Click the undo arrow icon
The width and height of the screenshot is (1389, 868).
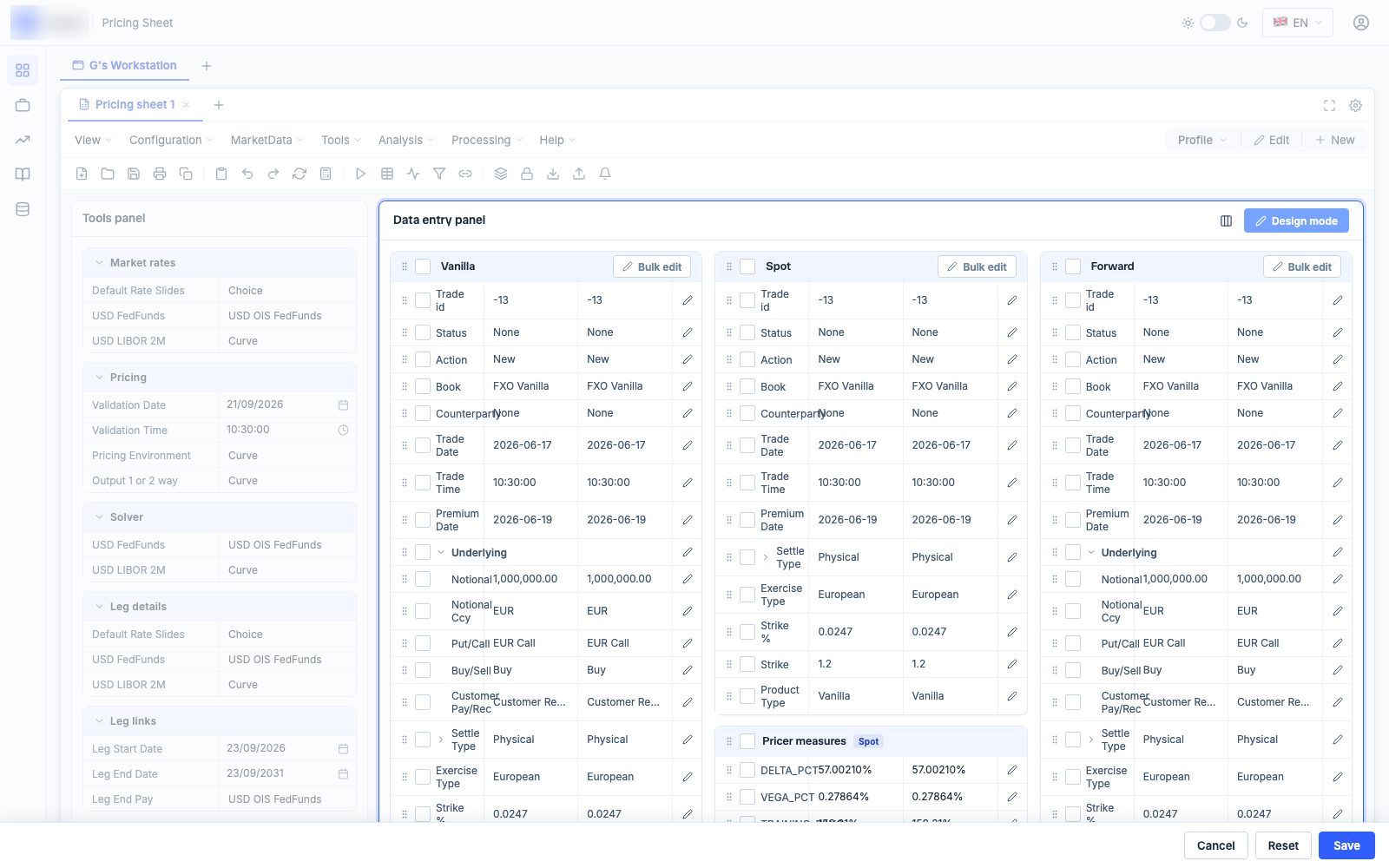(x=247, y=174)
